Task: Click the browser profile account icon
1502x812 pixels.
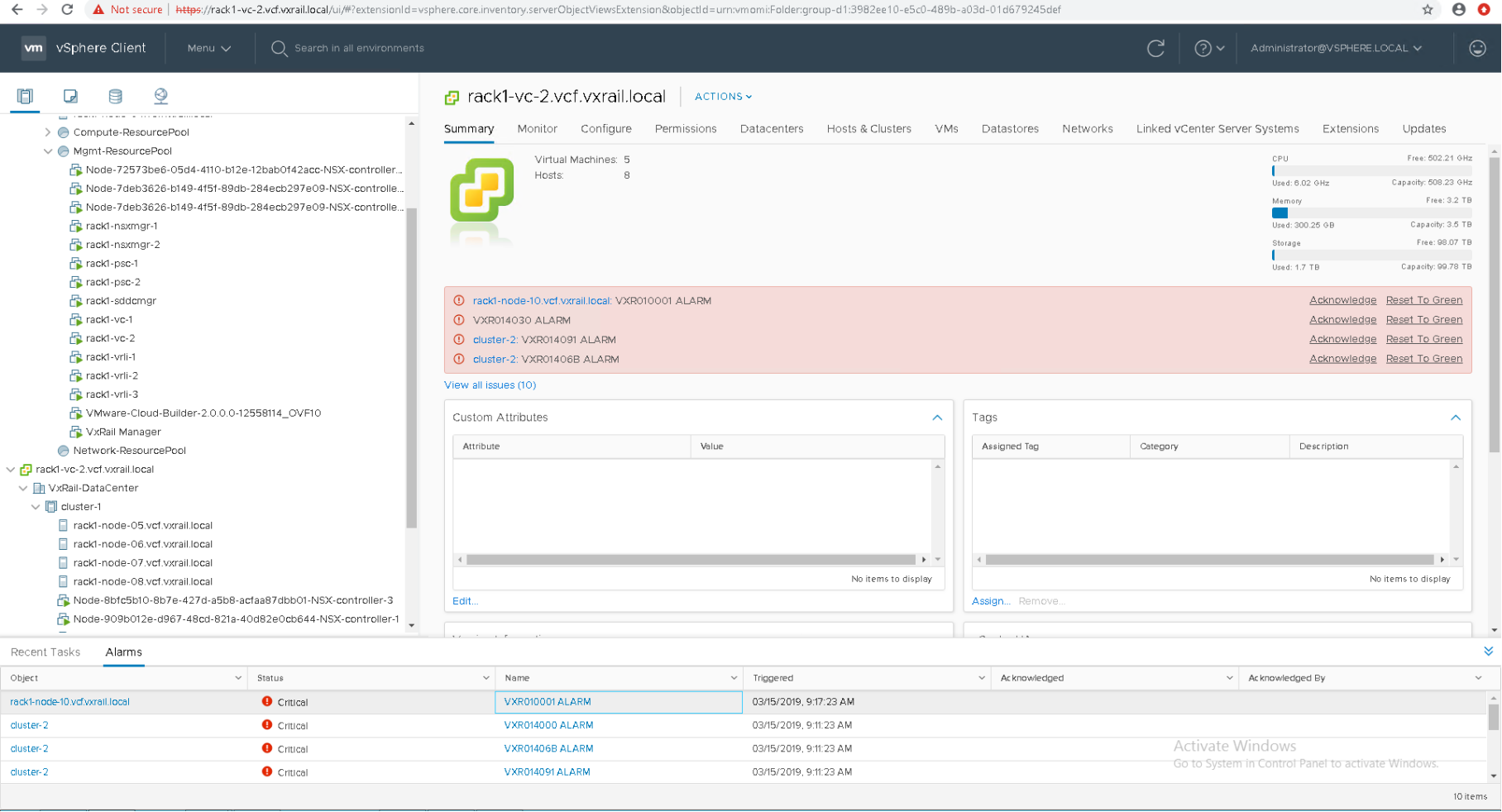Action: click(1459, 10)
